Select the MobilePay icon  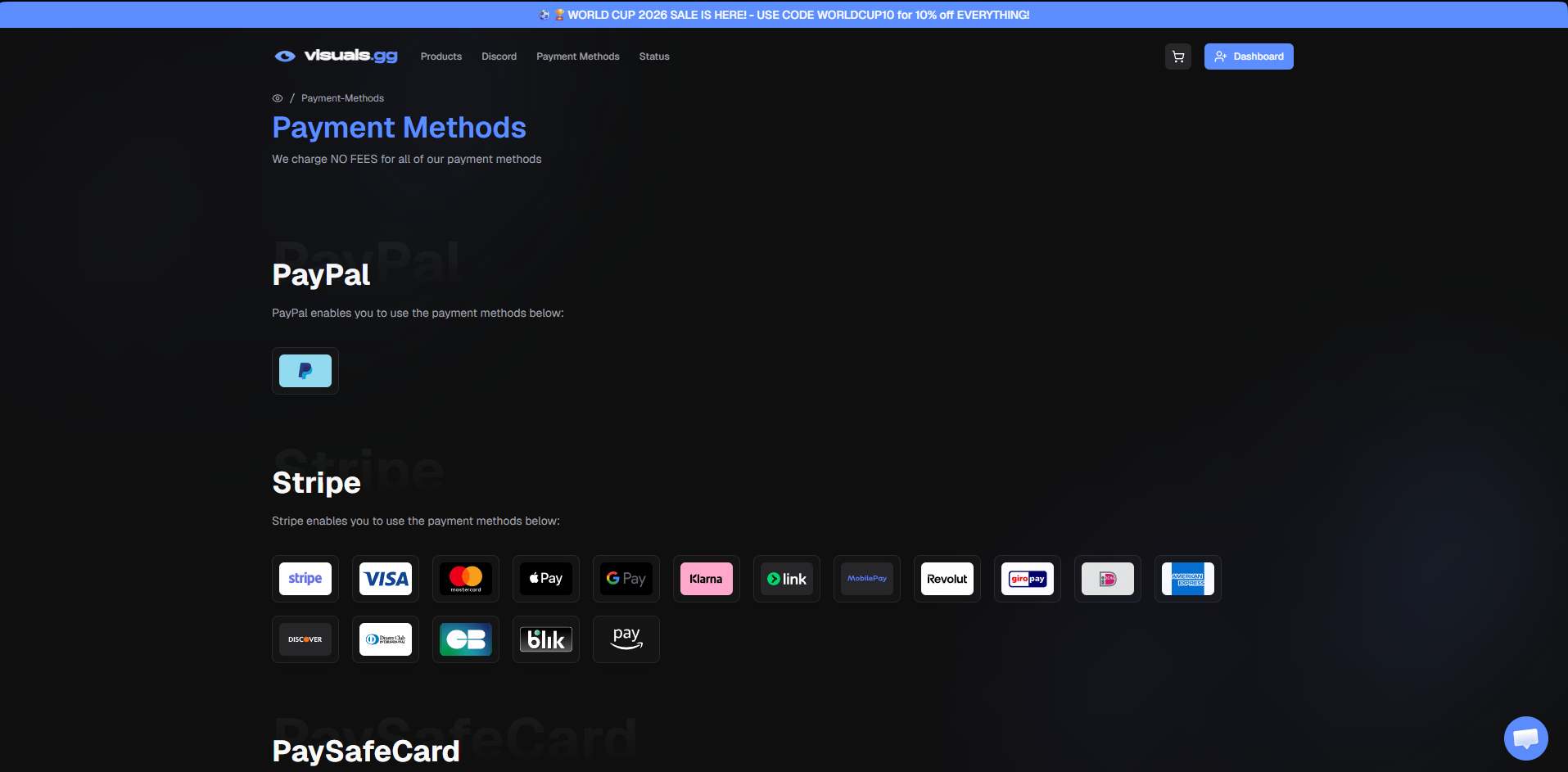pos(867,579)
